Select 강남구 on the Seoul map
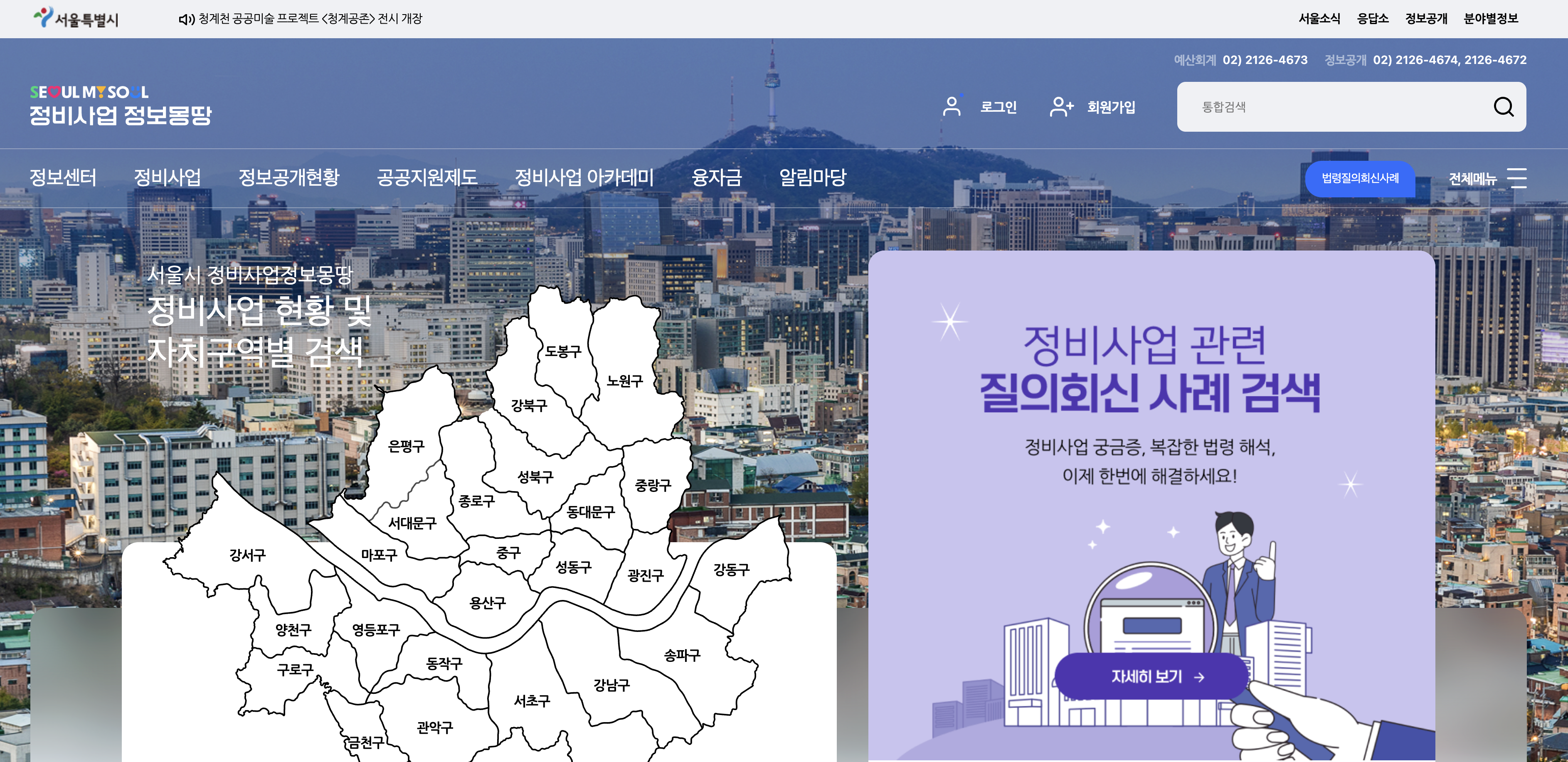The image size is (1568, 762). pos(611,685)
